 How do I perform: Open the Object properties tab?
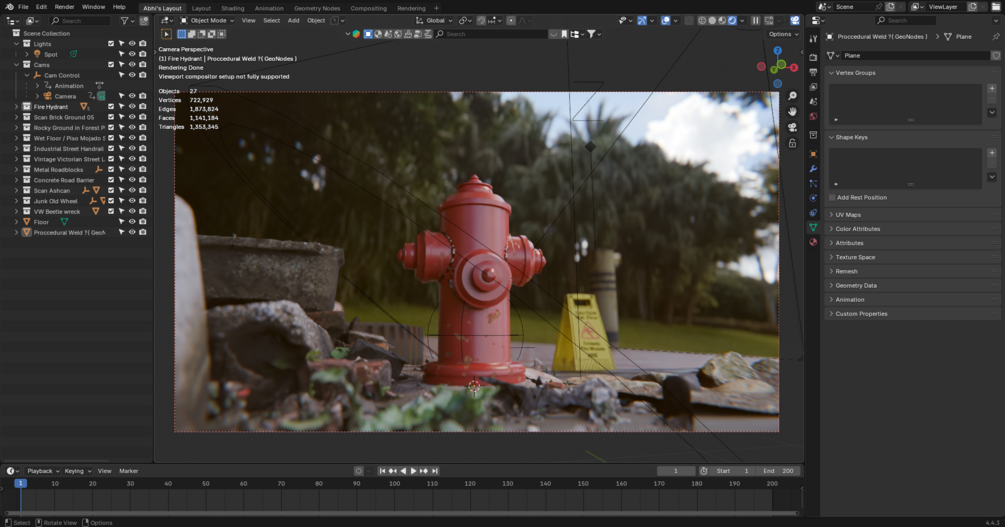tap(813, 154)
